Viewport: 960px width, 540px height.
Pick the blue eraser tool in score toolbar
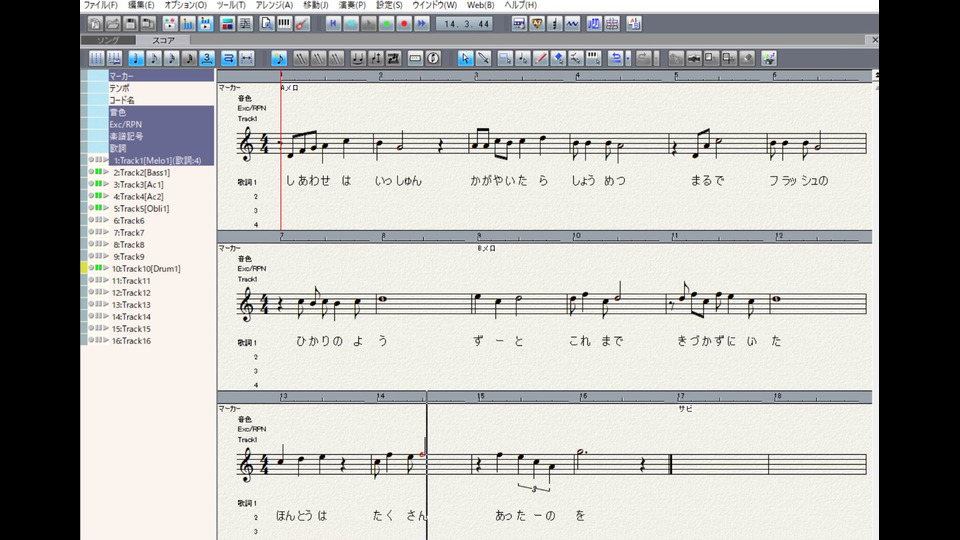(558, 58)
